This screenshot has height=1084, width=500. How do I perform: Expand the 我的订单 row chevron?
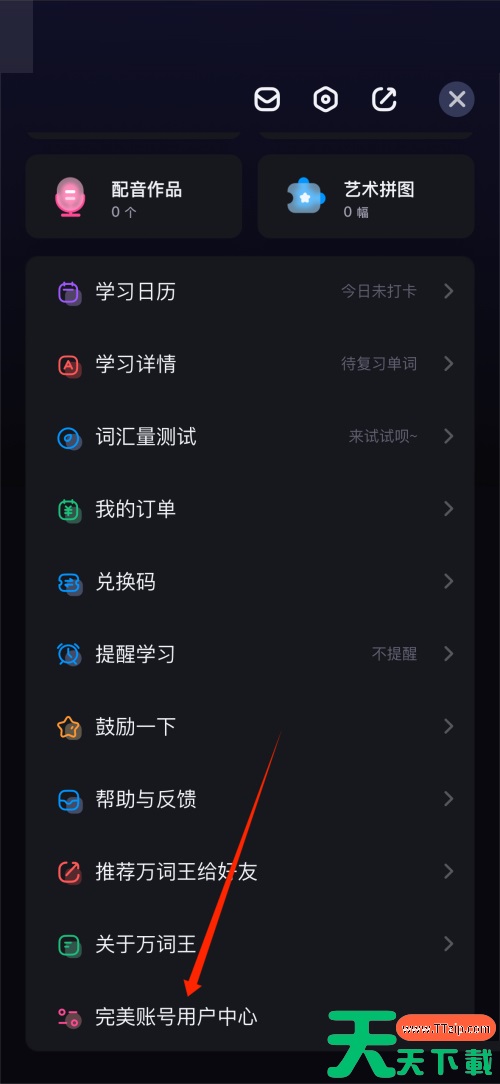(x=449, y=509)
